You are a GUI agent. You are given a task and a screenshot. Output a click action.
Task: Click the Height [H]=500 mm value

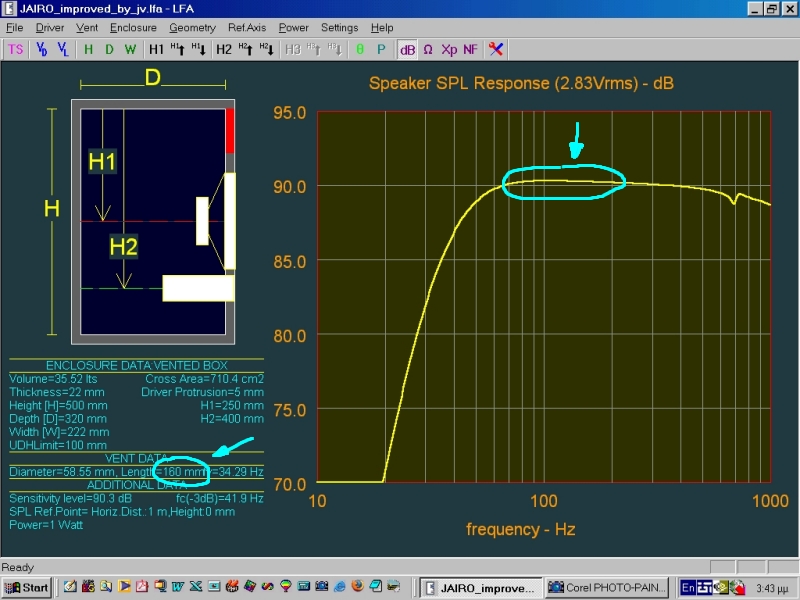click(x=58, y=406)
